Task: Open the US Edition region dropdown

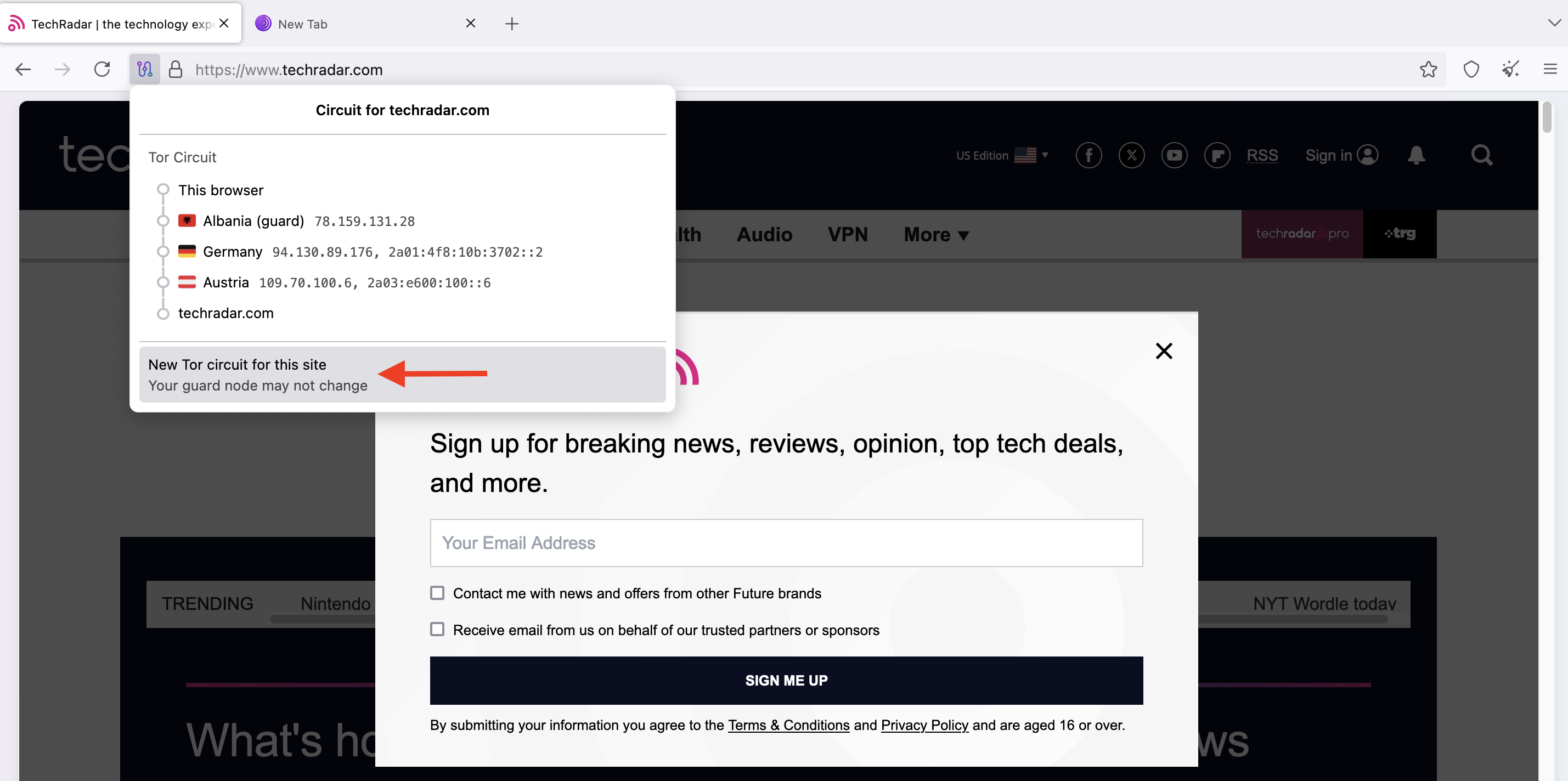Action: 1002,155
